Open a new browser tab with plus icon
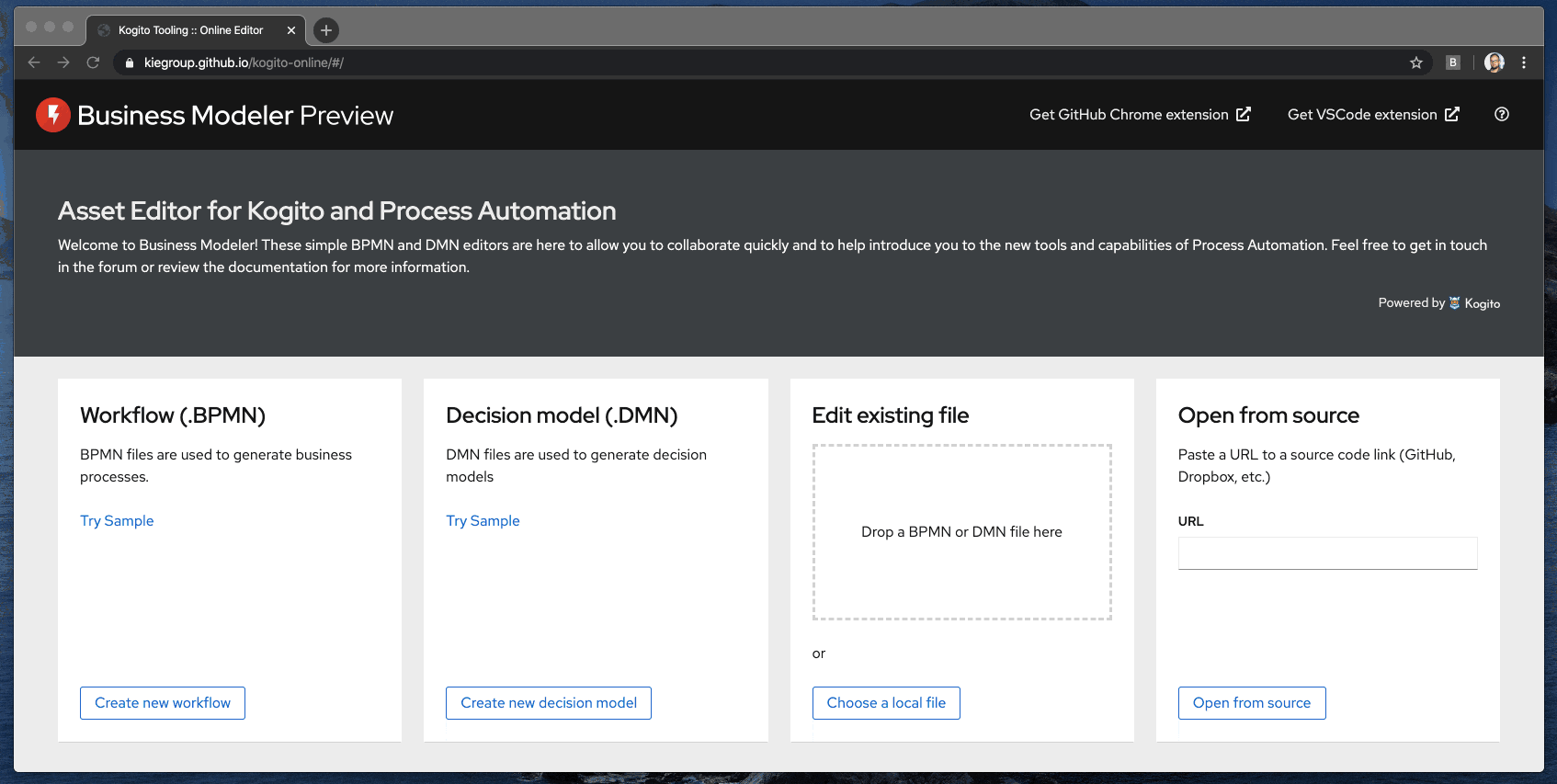Viewport: 1557px width, 784px height. pyautogui.click(x=325, y=30)
